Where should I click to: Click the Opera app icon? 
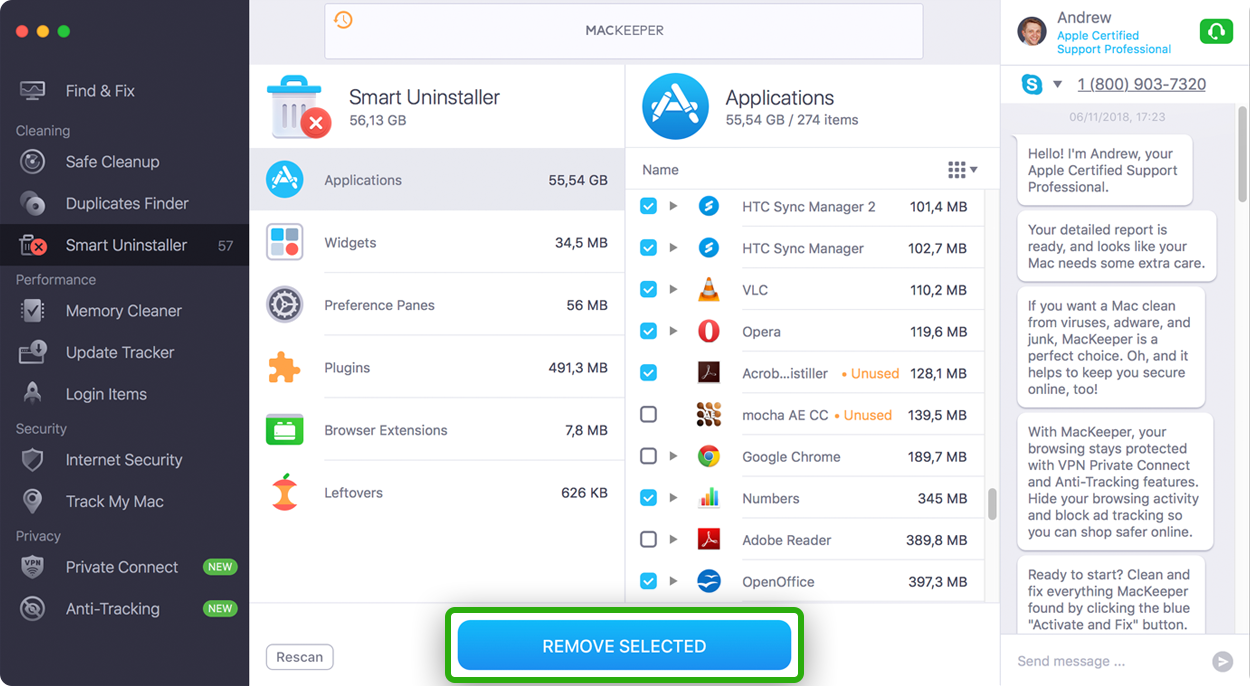709,331
